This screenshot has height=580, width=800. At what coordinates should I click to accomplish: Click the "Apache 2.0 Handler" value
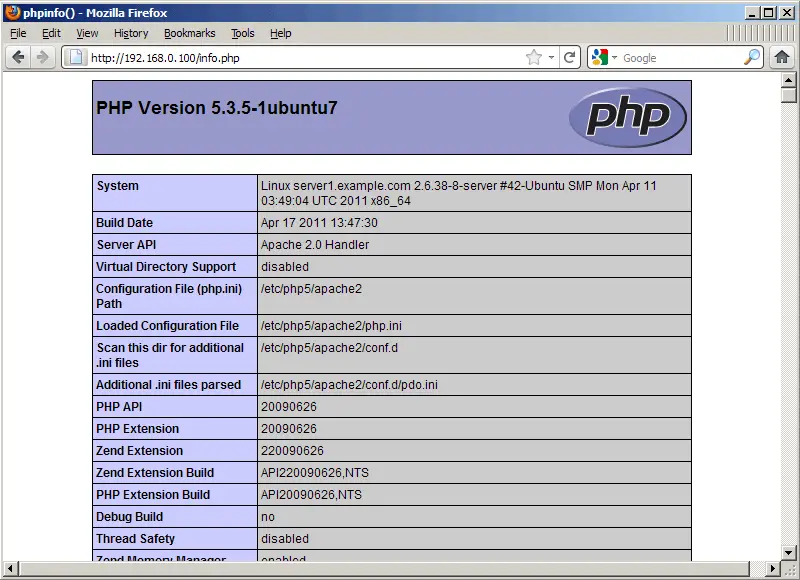point(315,244)
